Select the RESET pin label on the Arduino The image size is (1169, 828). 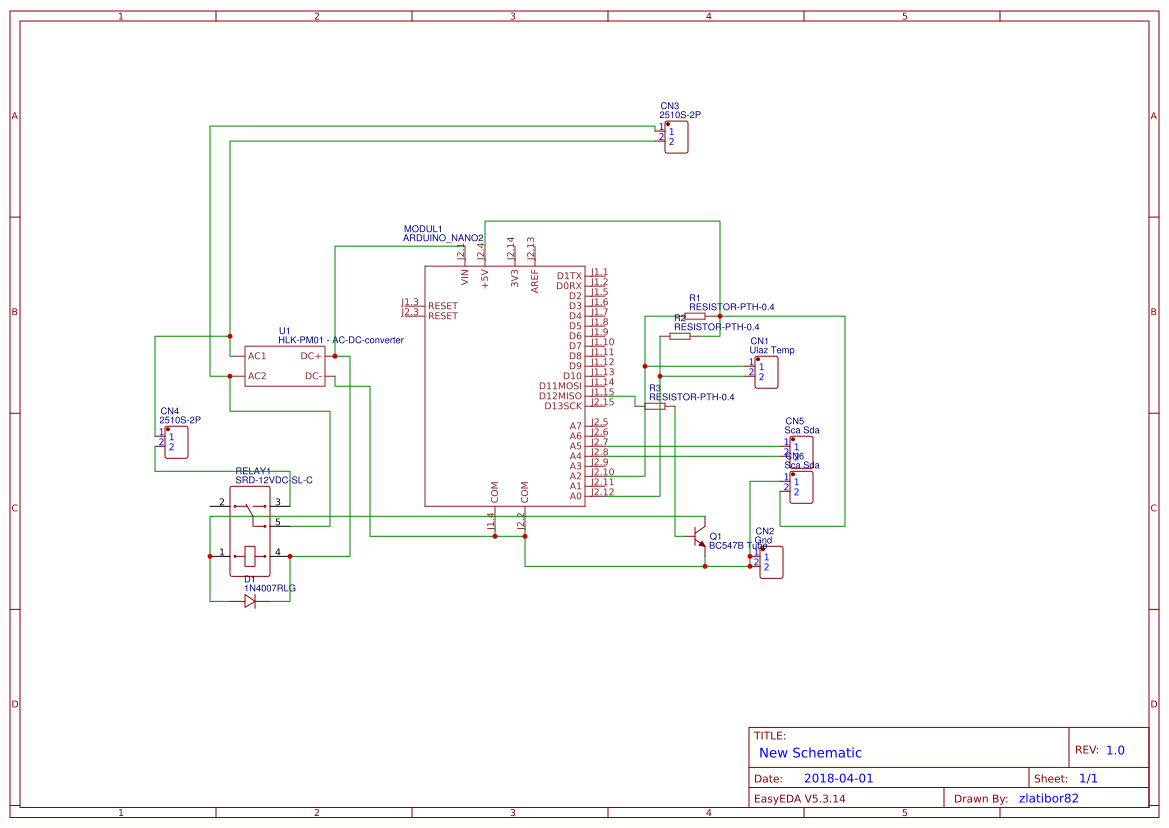click(444, 305)
